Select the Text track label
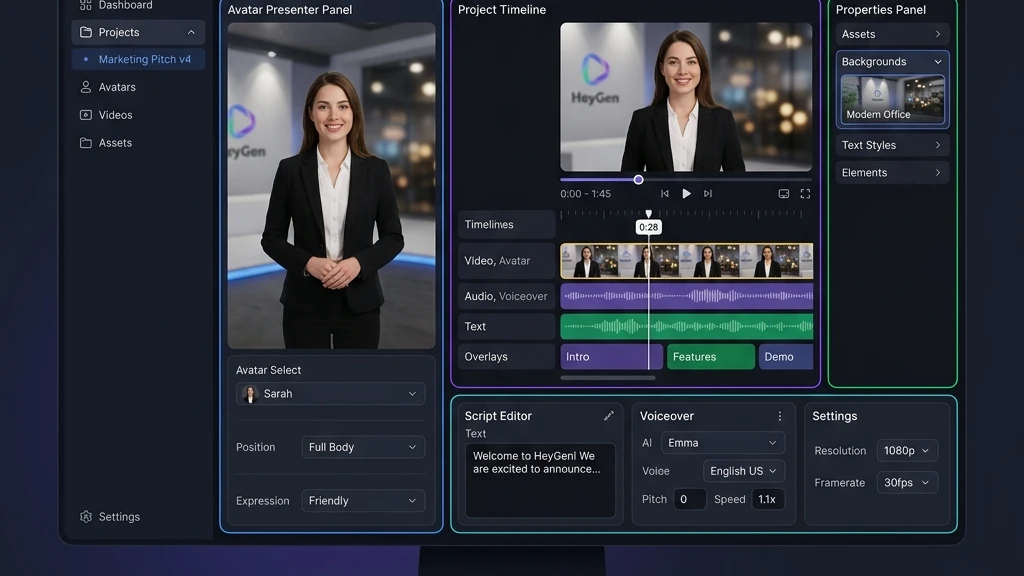1024x576 pixels. 506,327
